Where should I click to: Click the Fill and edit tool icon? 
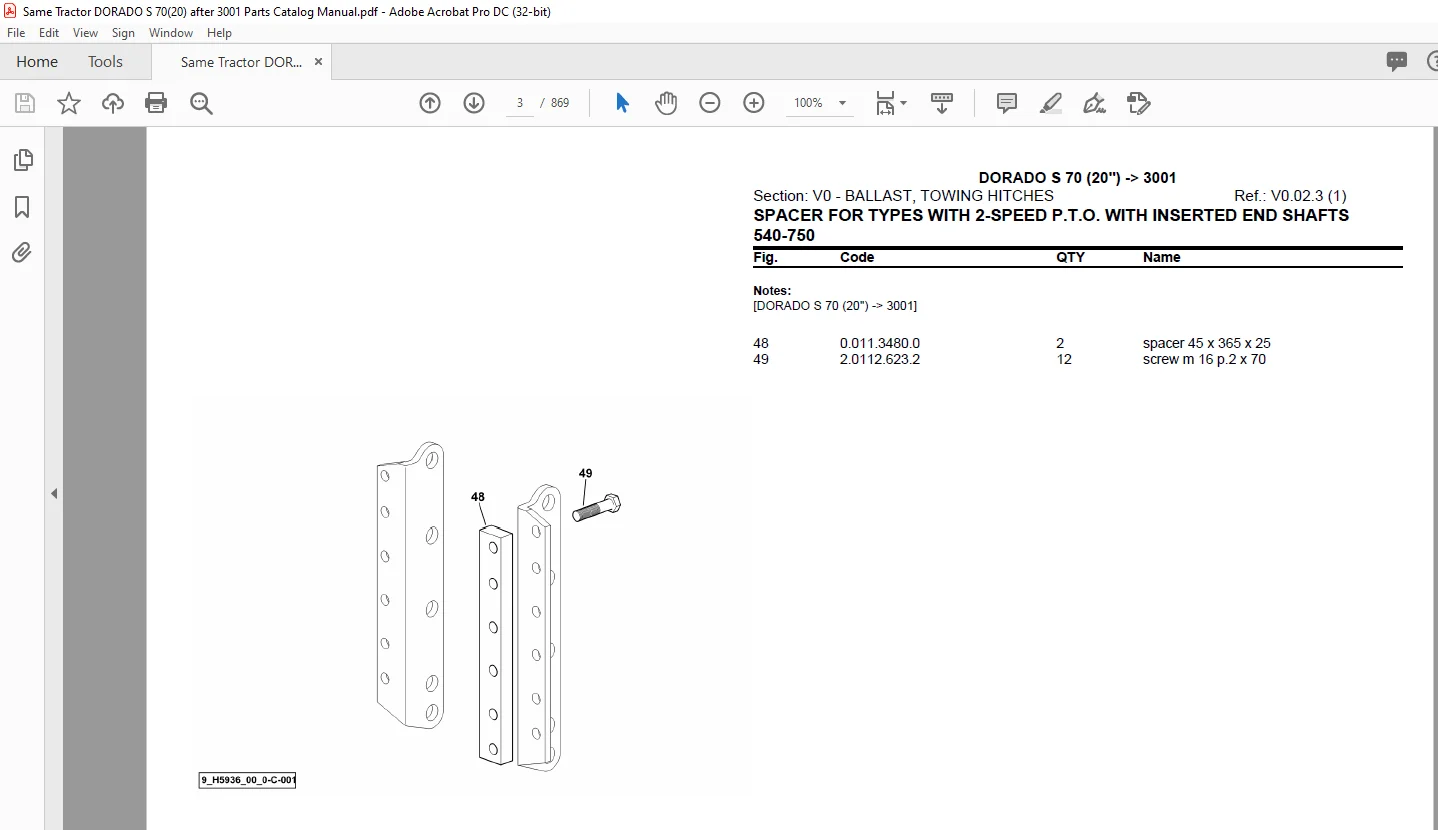point(1139,103)
